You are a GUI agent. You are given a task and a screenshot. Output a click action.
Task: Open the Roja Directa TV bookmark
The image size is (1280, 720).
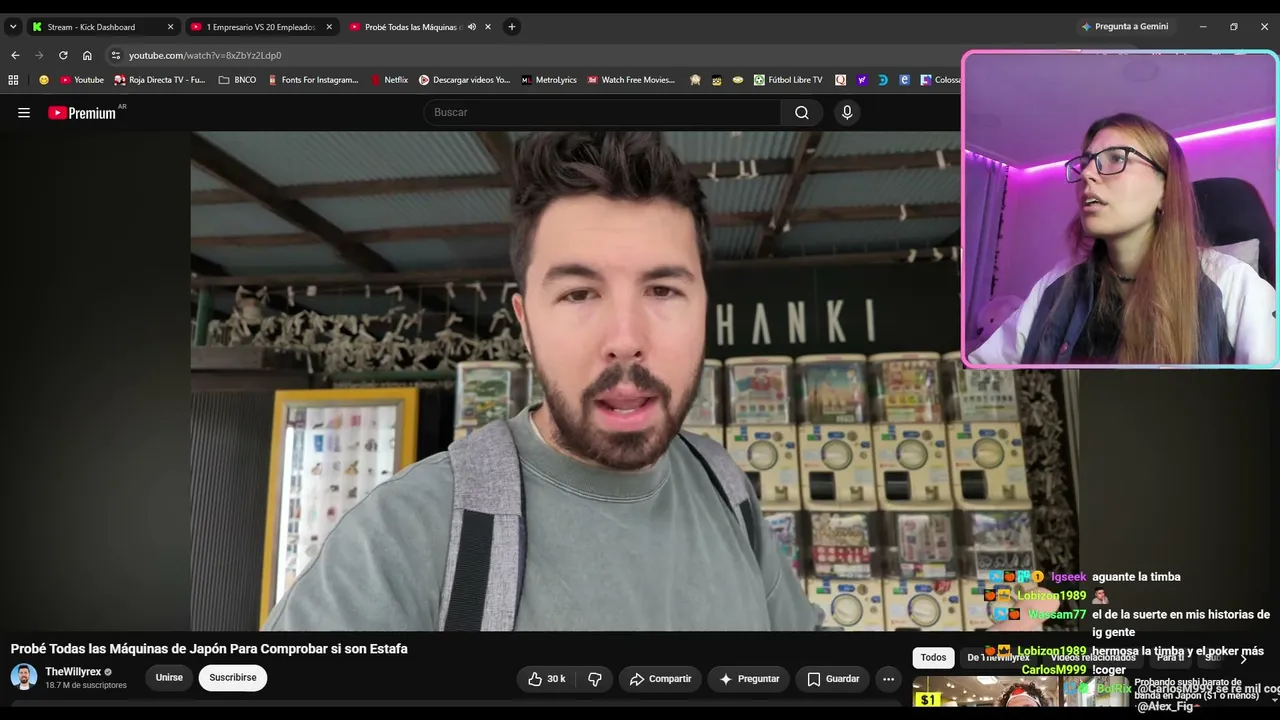[x=160, y=80]
